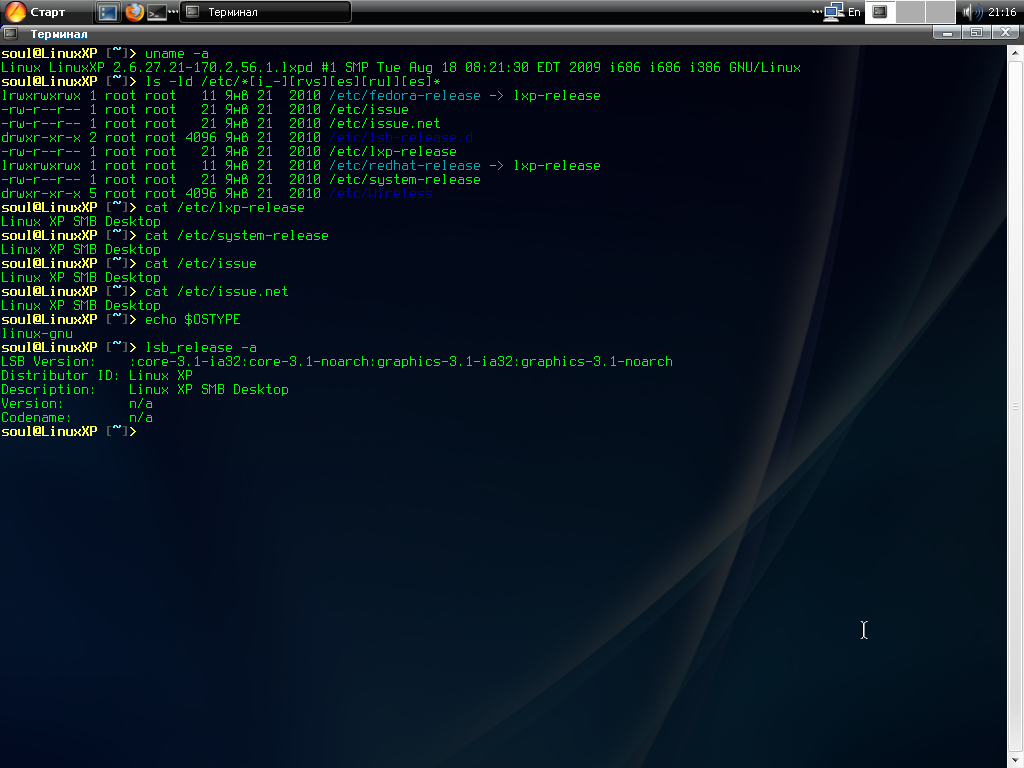Switch the keyboard layout indicator En
This screenshot has width=1024, height=768.
click(854, 12)
